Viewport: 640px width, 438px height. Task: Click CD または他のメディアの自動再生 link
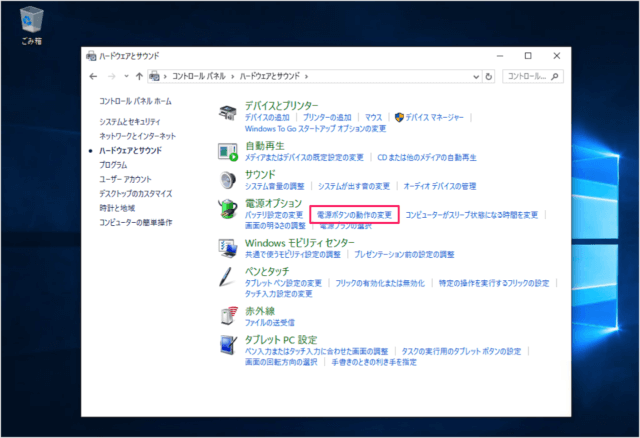point(427,158)
